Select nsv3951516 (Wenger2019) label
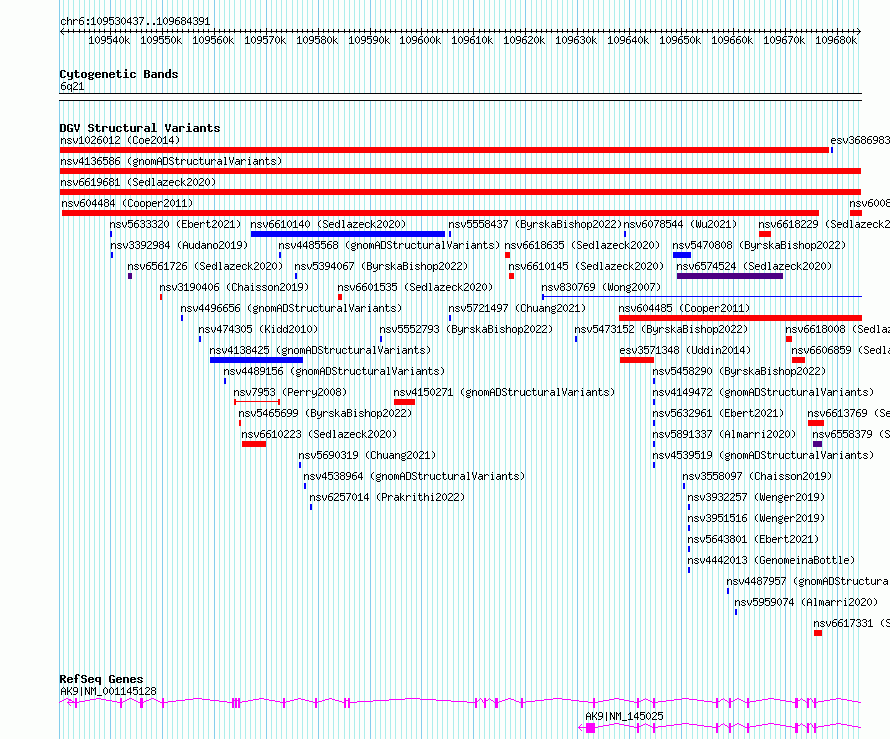 (756, 518)
